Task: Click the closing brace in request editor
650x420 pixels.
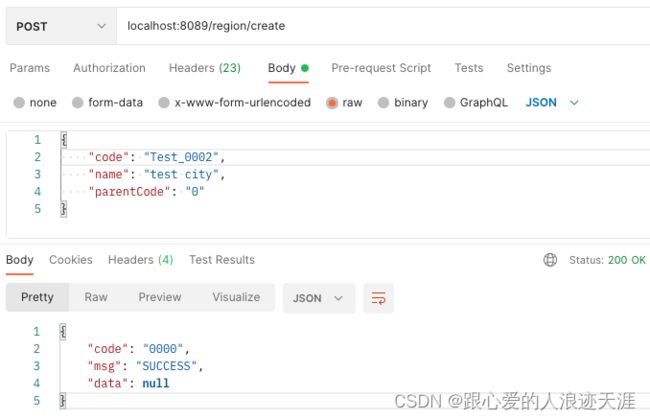Action: tap(64, 209)
